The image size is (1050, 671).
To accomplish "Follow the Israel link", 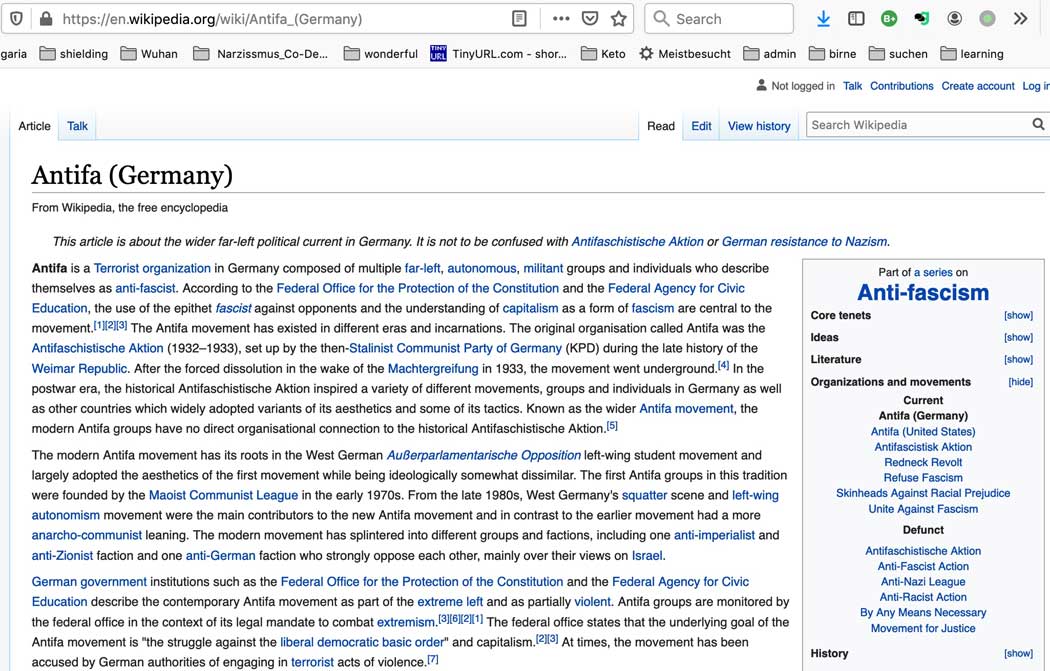I will click(647, 556).
